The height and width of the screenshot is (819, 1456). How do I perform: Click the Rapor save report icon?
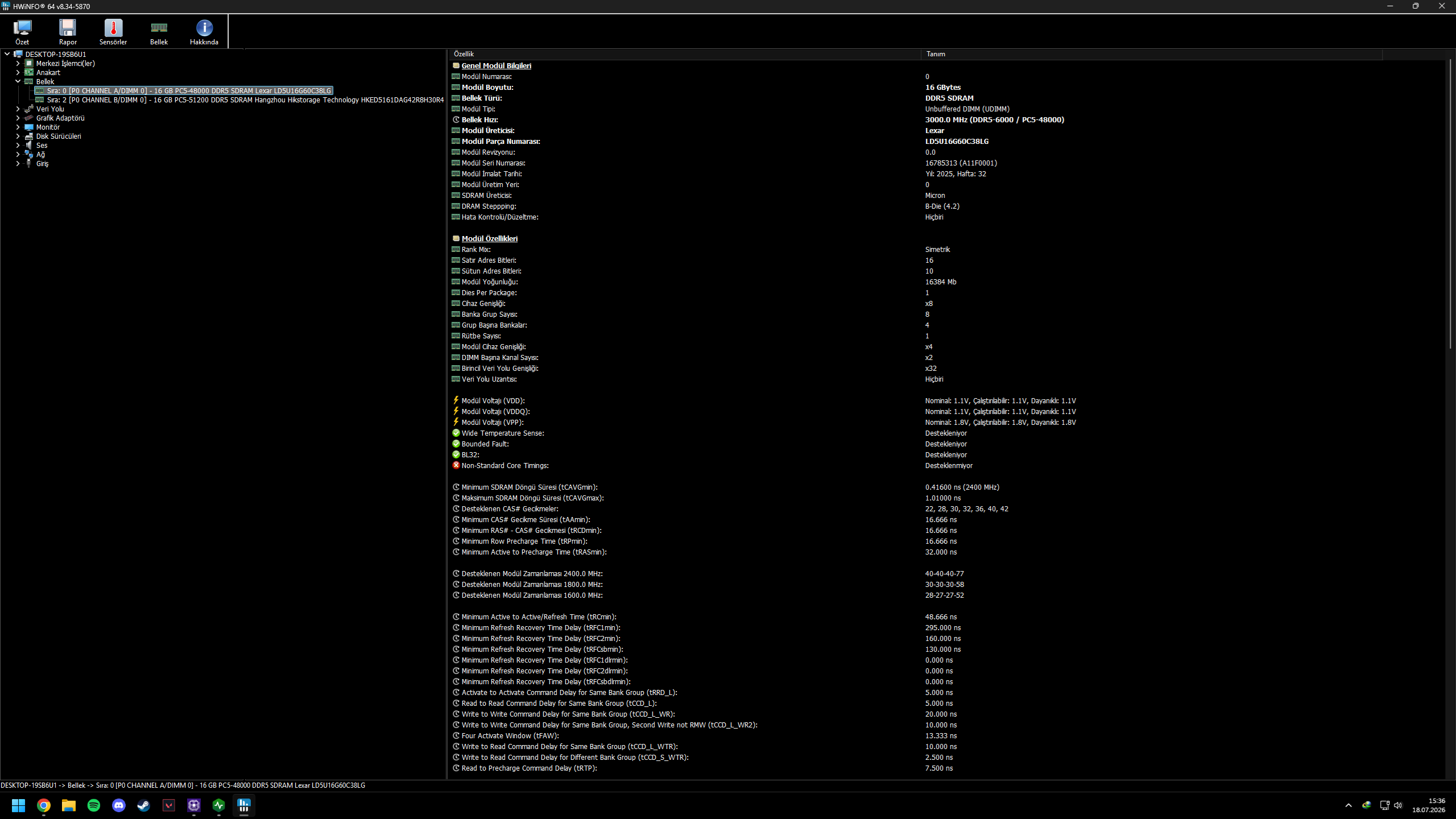68,32
